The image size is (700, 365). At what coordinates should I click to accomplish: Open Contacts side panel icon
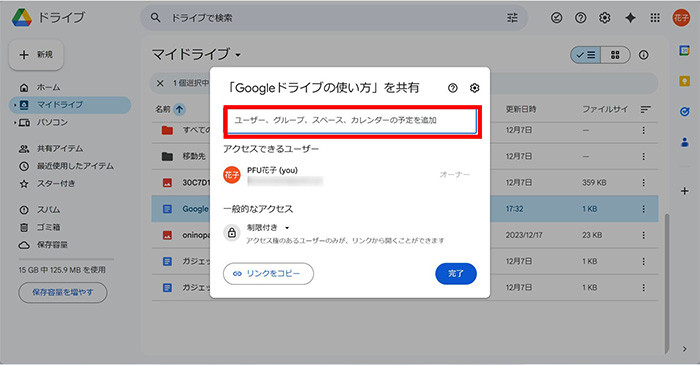coord(684,142)
